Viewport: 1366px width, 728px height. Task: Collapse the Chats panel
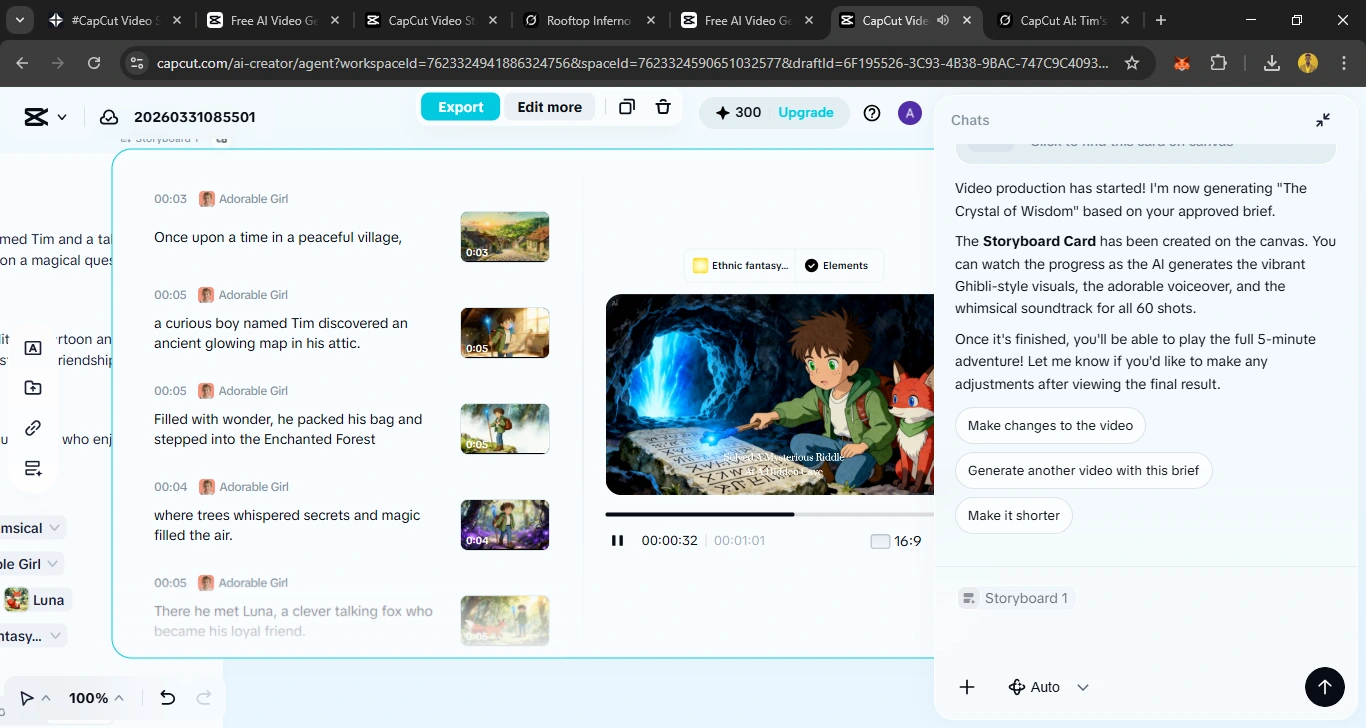(1323, 120)
